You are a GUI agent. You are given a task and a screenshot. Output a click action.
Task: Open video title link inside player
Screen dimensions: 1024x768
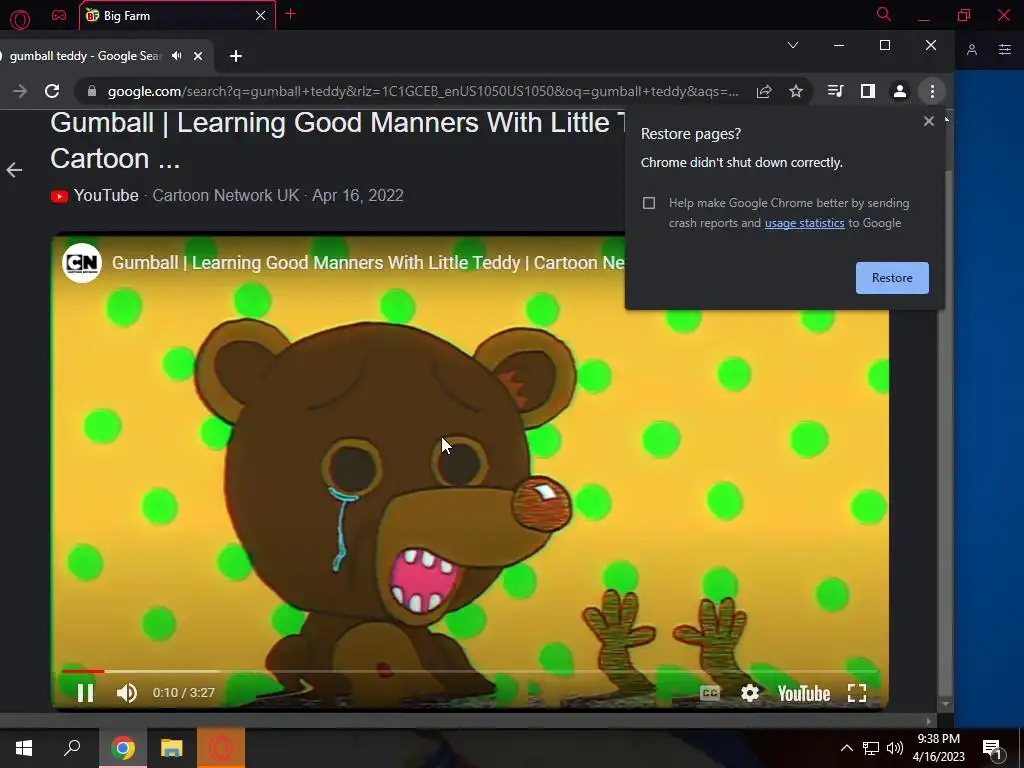click(x=368, y=263)
